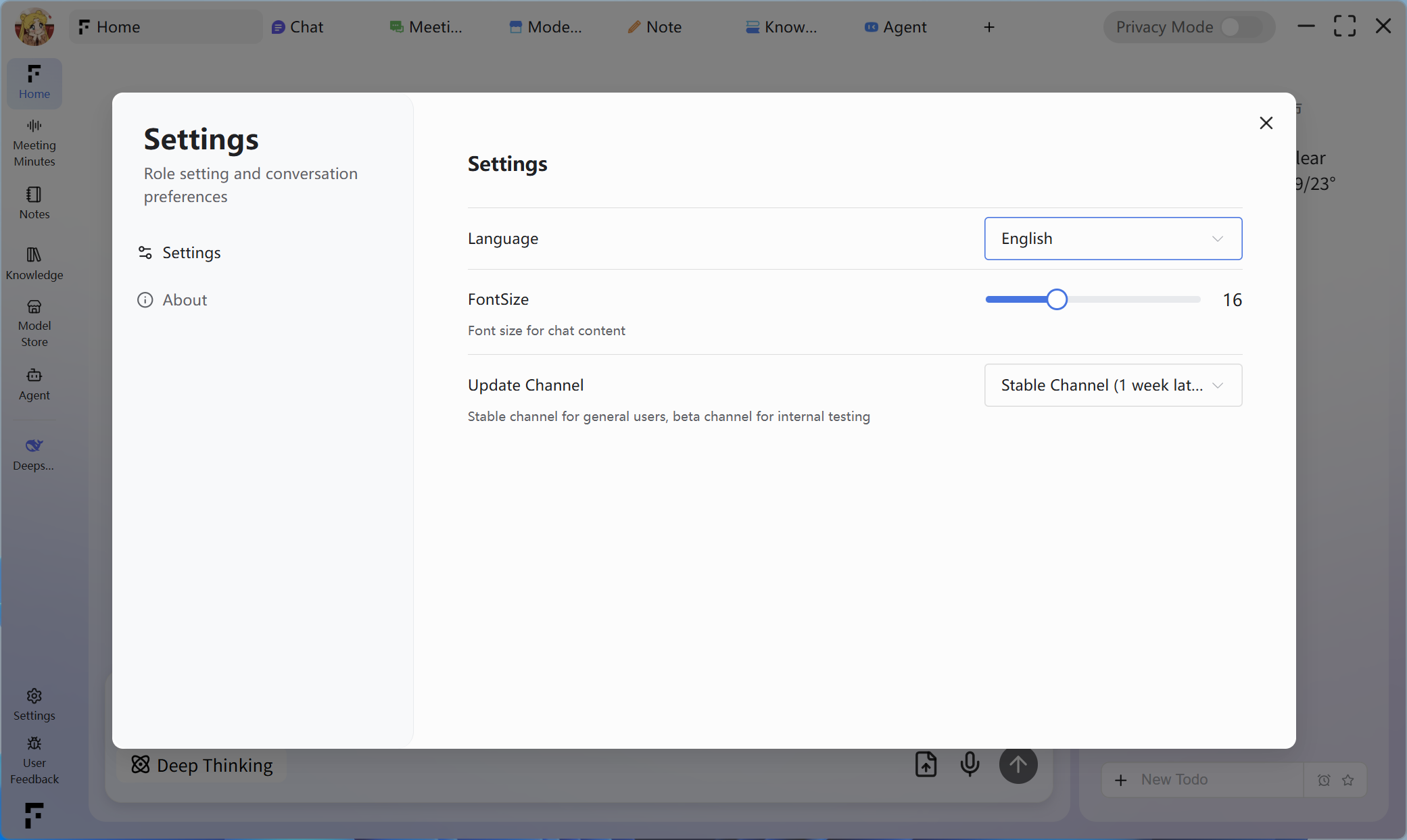Select the Notes sidebar icon
This screenshot has width=1407, height=840.
pos(34,203)
